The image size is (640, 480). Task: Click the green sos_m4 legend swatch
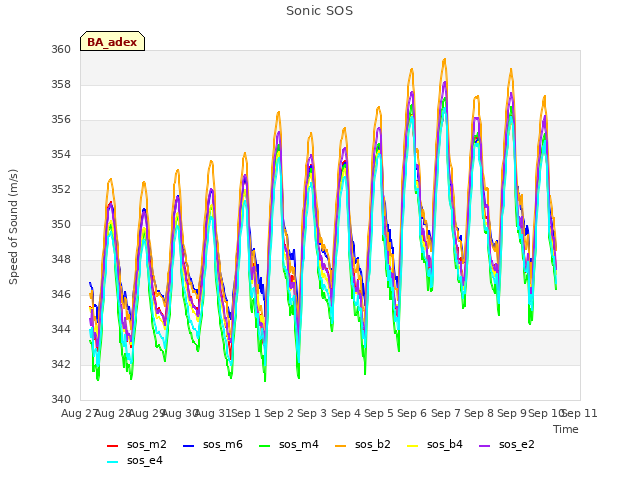264,446
